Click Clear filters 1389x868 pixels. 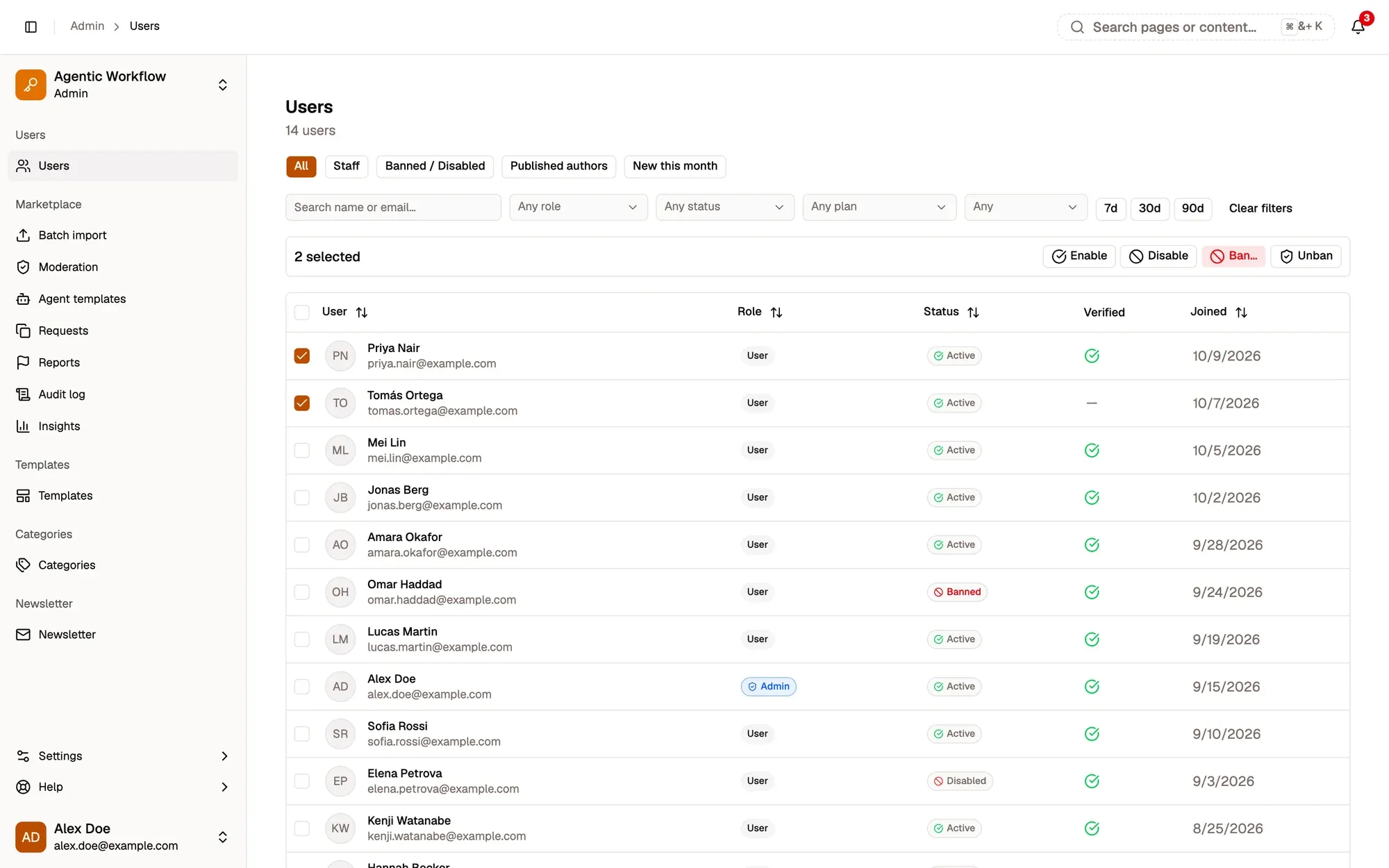1261,208
